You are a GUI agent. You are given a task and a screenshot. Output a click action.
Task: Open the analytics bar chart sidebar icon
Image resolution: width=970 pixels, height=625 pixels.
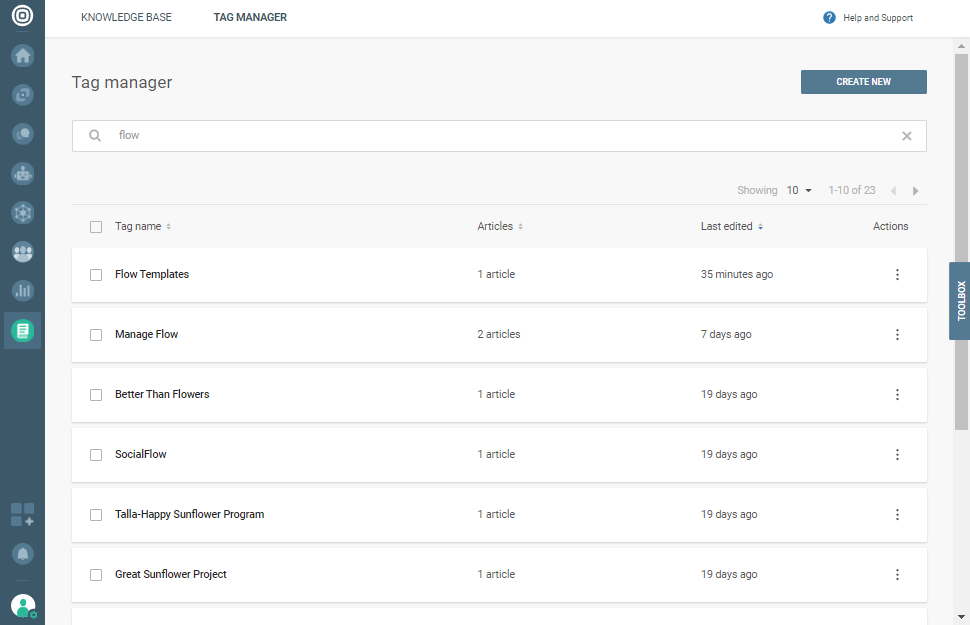[22, 291]
